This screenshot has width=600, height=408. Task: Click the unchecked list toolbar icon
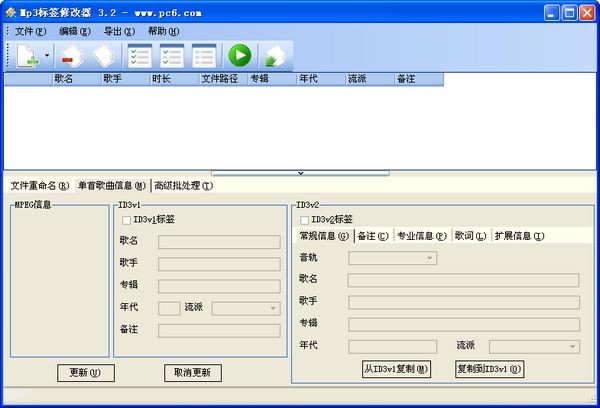[204, 56]
